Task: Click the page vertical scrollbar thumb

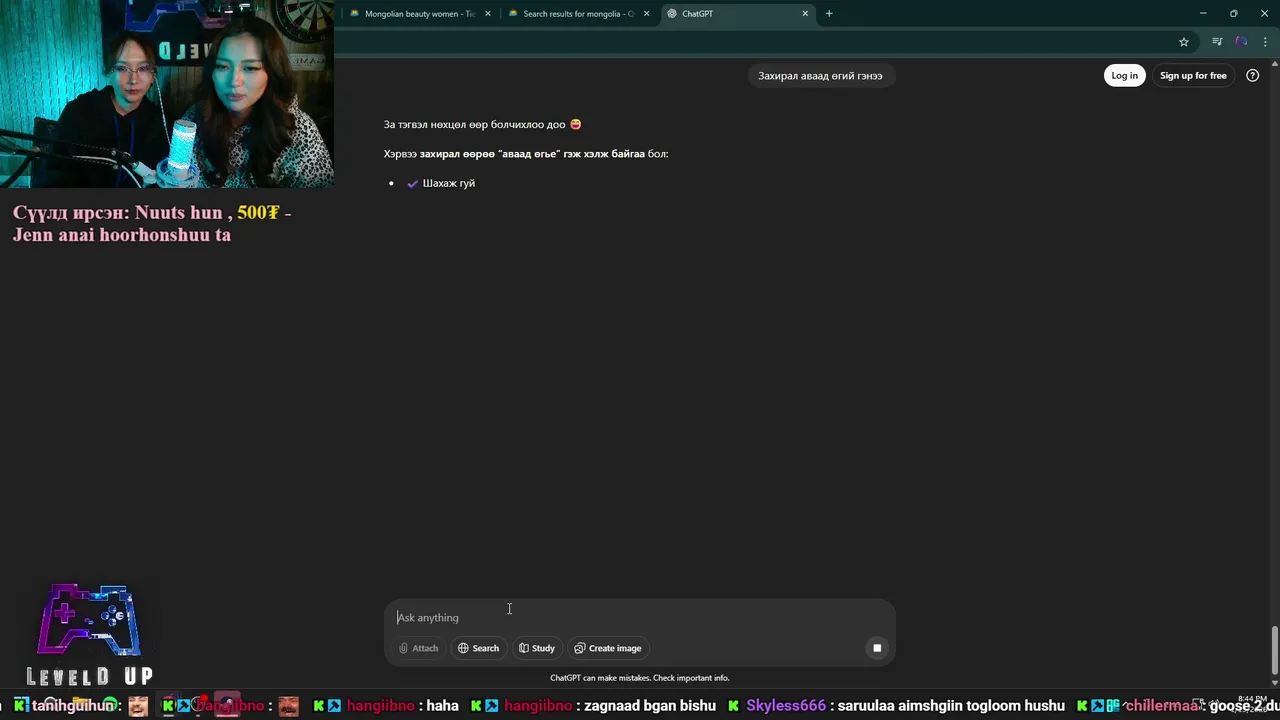Action: point(1274,651)
